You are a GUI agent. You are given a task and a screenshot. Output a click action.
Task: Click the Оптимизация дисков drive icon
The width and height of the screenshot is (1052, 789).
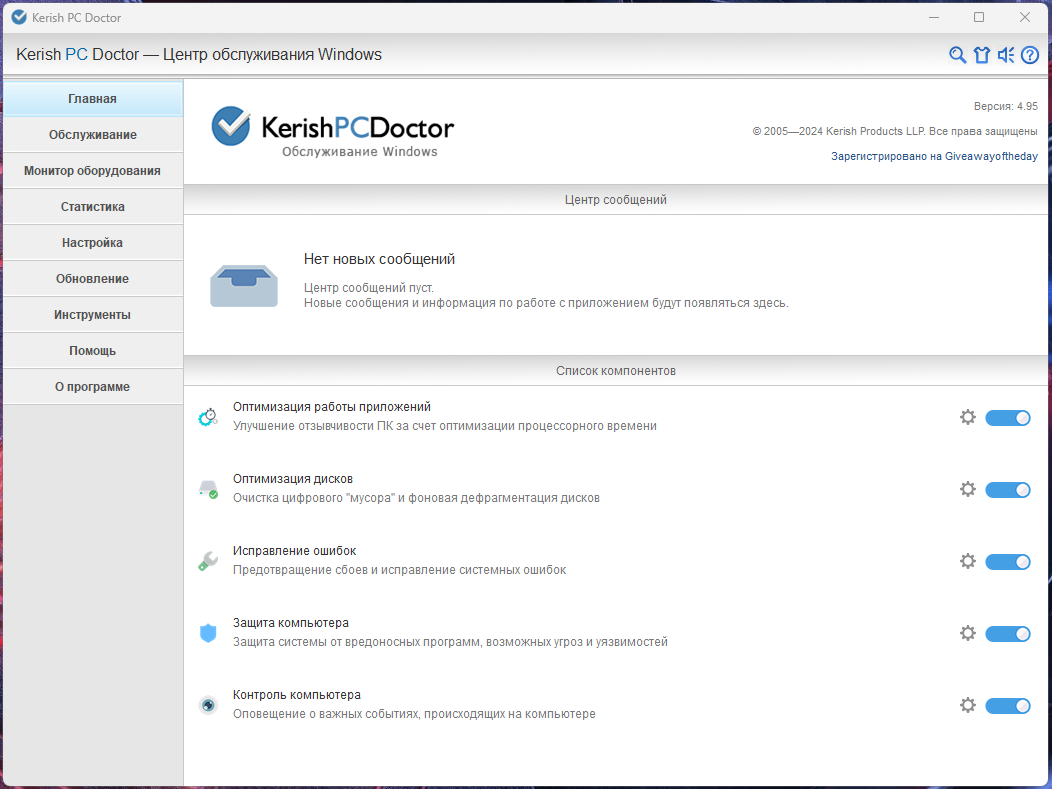click(x=208, y=489)
